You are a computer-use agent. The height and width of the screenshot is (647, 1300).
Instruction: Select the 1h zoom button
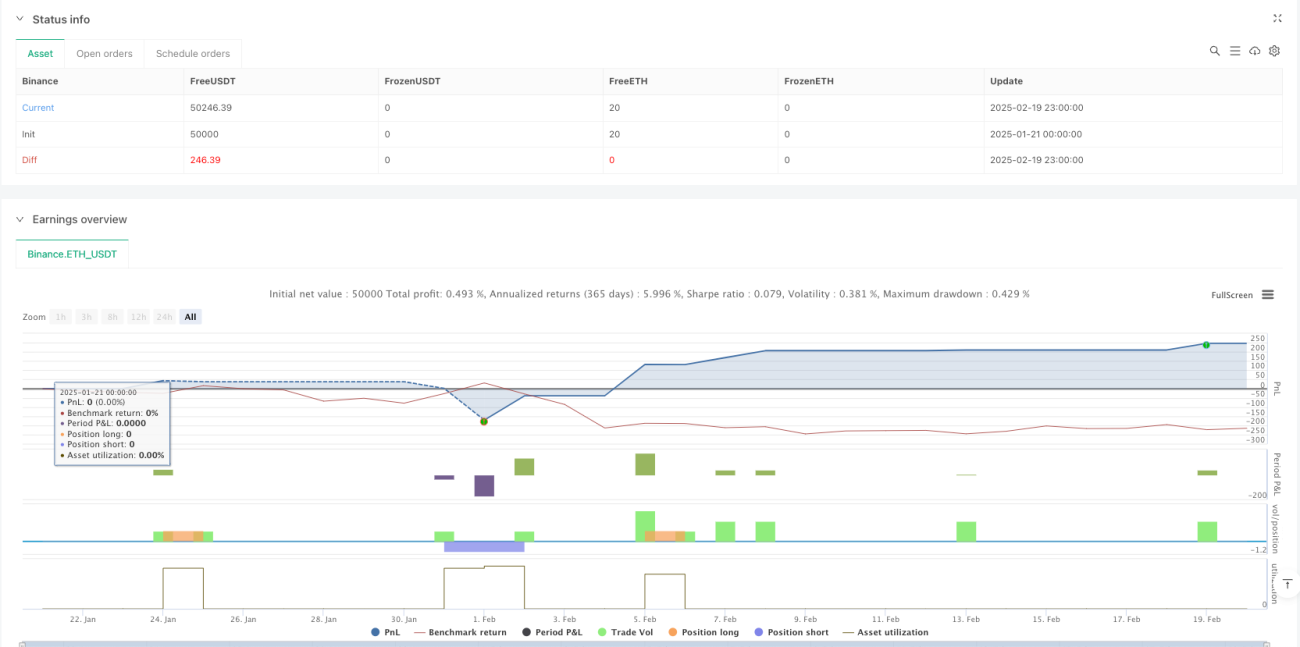coord(61,317)
